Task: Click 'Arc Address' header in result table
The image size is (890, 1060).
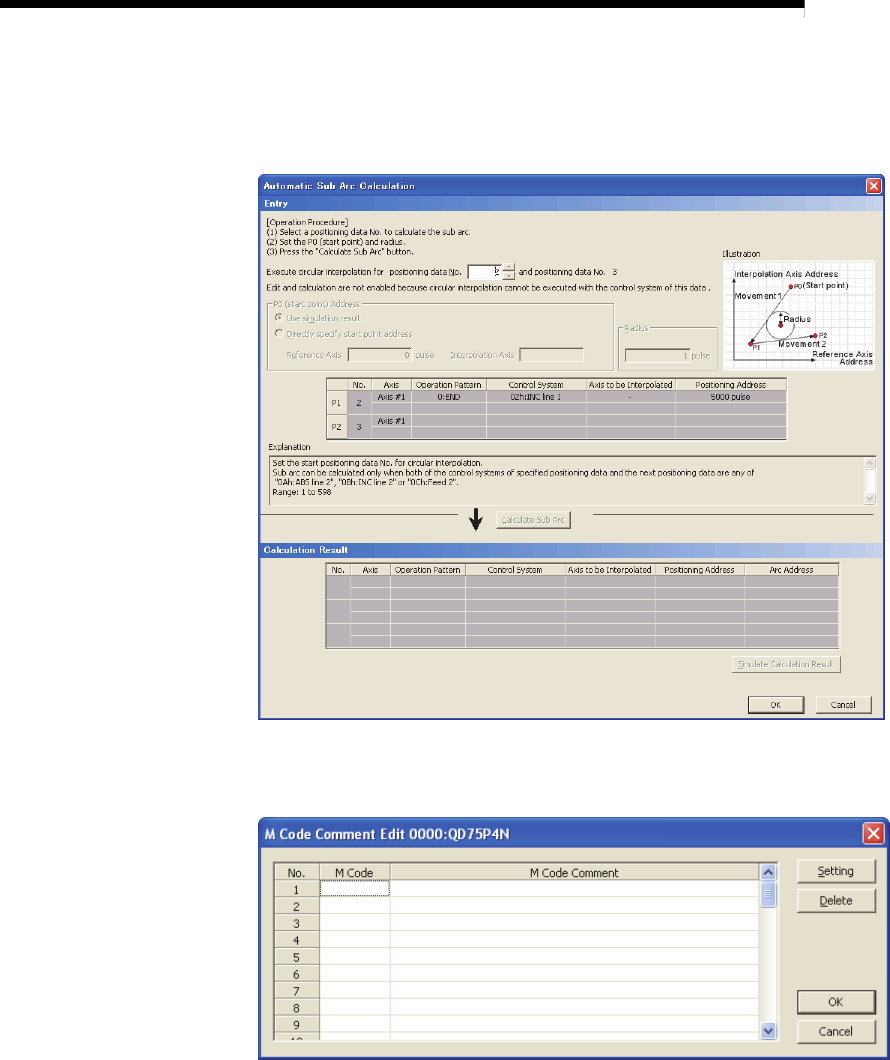Action: [791, 570]
